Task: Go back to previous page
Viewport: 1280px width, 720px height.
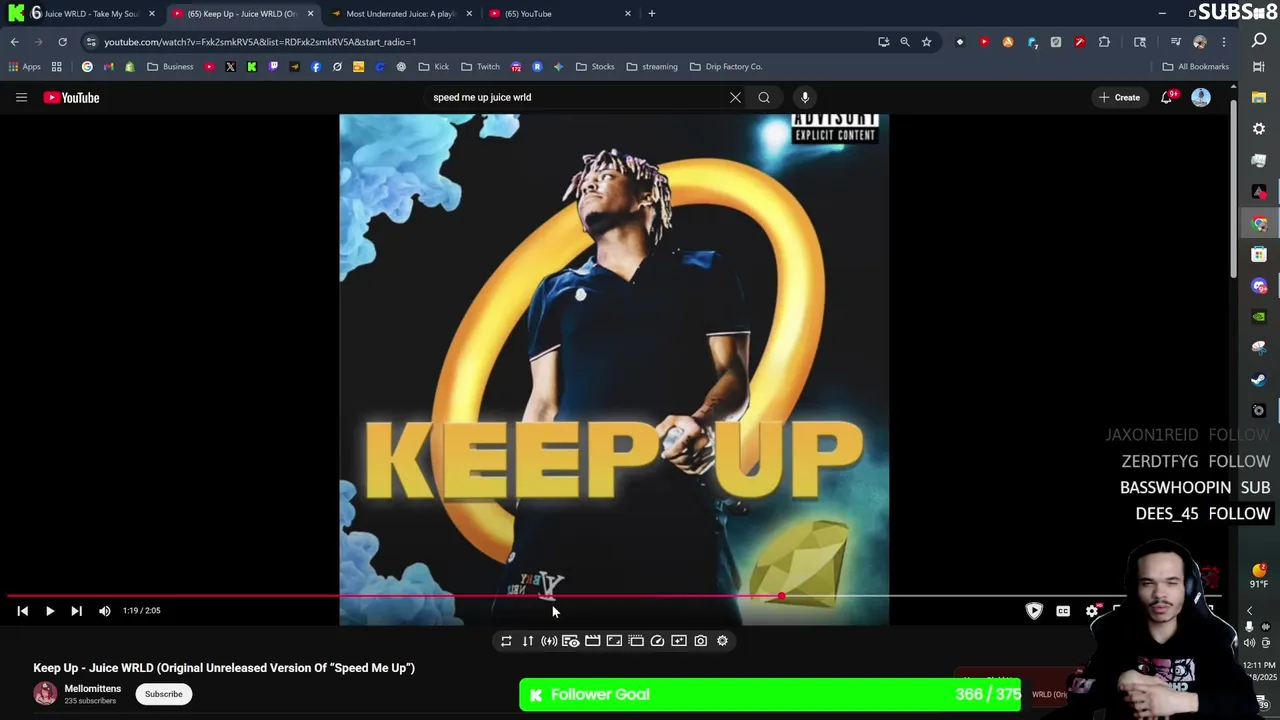Action: click(14, 42)
